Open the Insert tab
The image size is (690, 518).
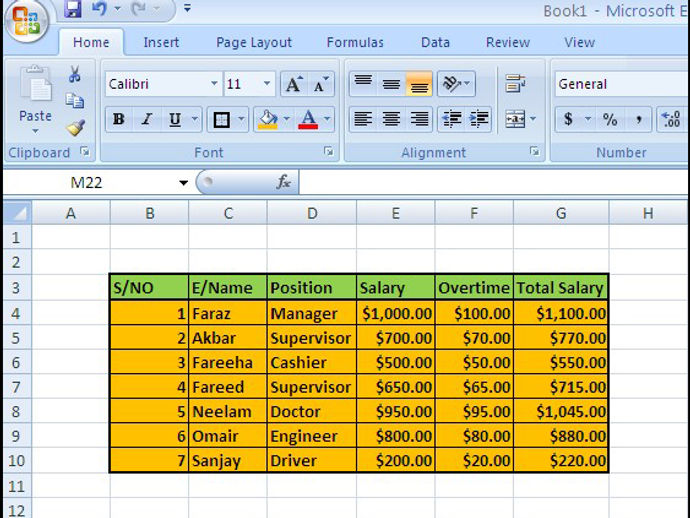pyautogui.click(x=161, y=42)
